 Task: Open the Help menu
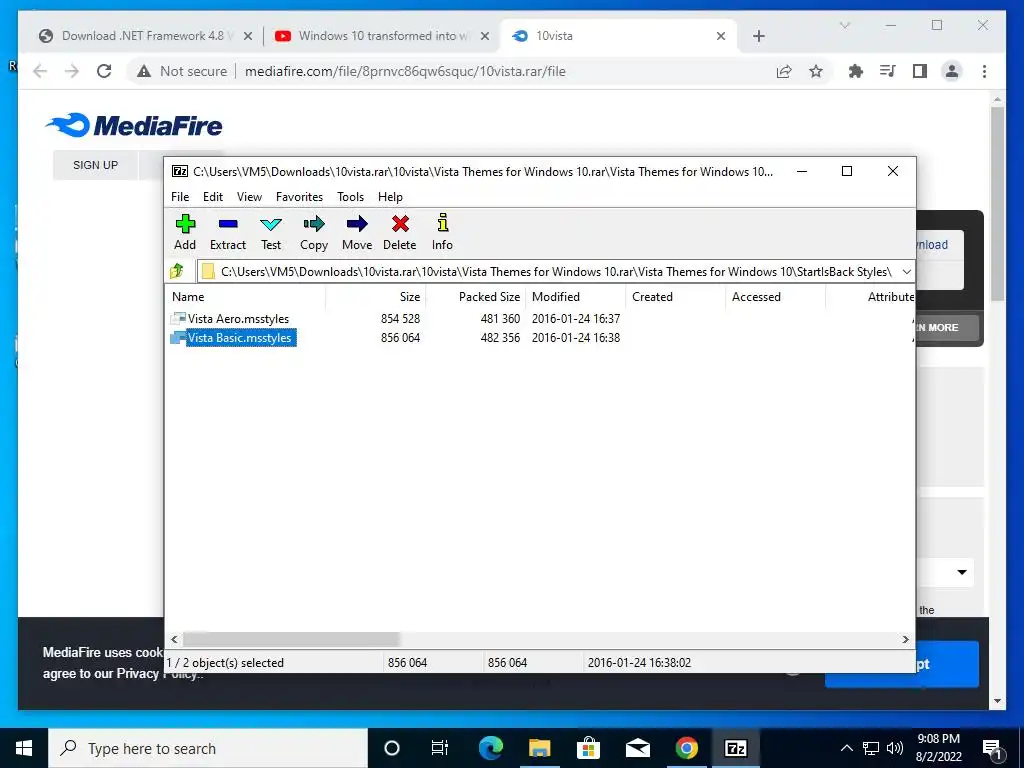click(x=390, y=197)
